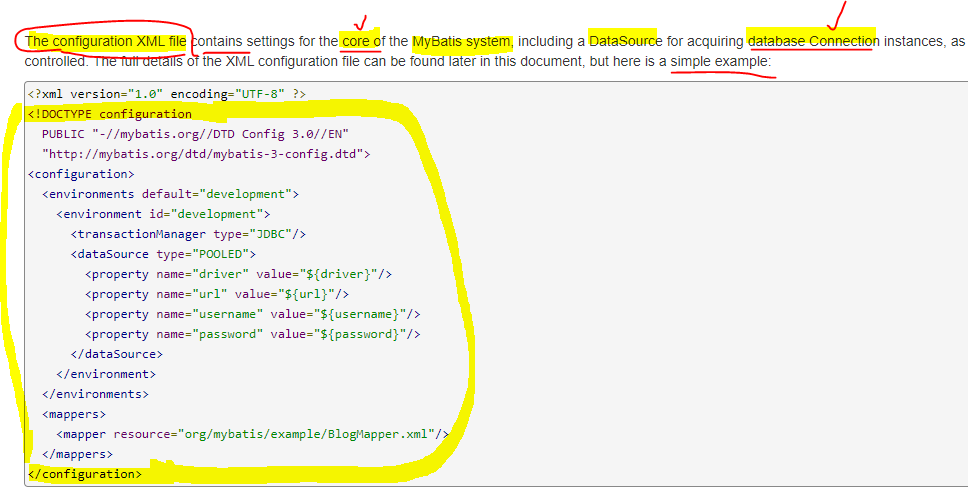Image resolution: width=968 pixels, height=495 pixels.
Task: Click the property name="driver" line
Action: click(x=238, y=274)
